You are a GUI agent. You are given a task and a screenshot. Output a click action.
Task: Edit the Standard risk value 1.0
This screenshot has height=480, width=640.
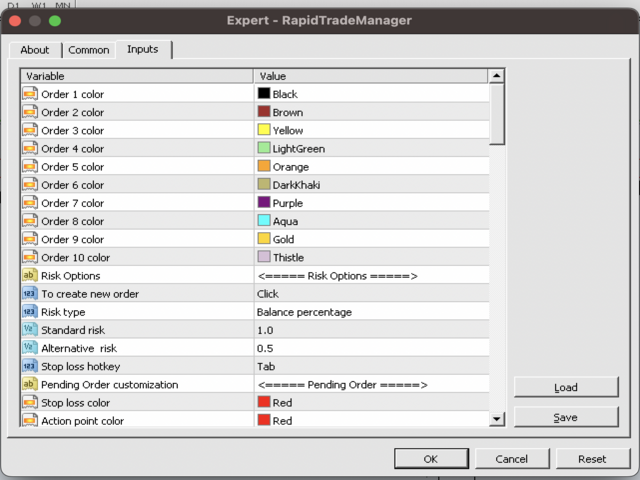tap(371, 330)
